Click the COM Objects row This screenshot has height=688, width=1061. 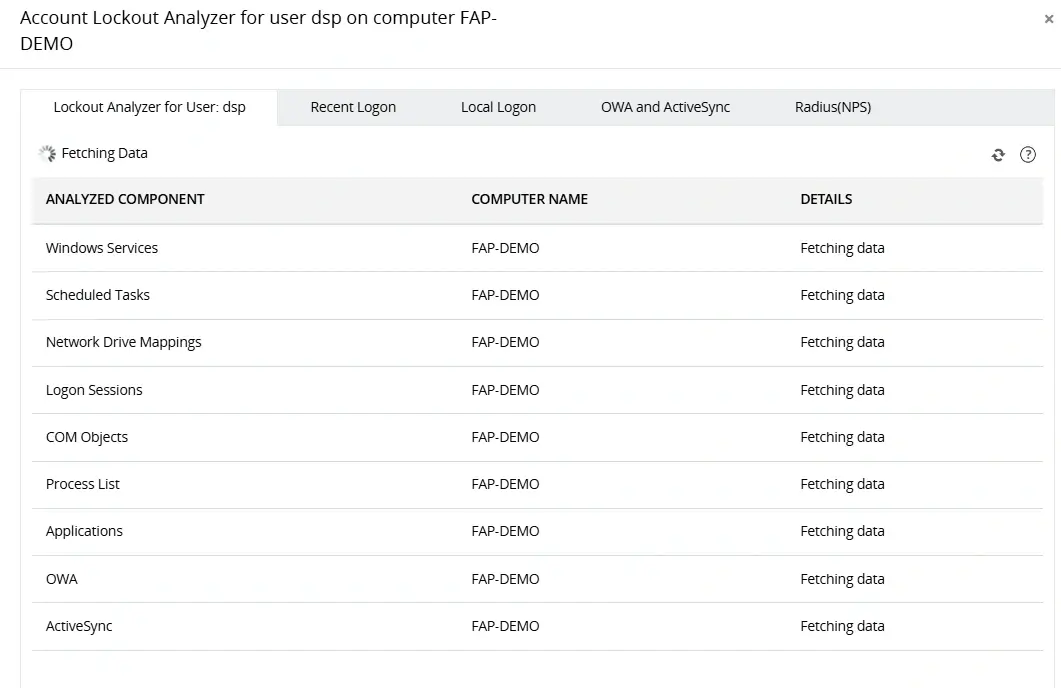(x=87, y=437)
